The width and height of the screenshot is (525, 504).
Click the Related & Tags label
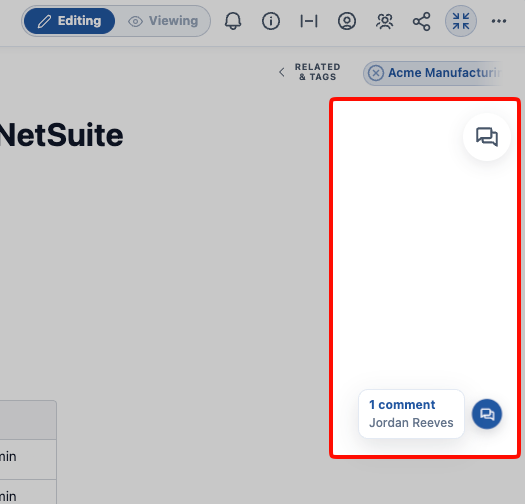(x=317, y=72)
